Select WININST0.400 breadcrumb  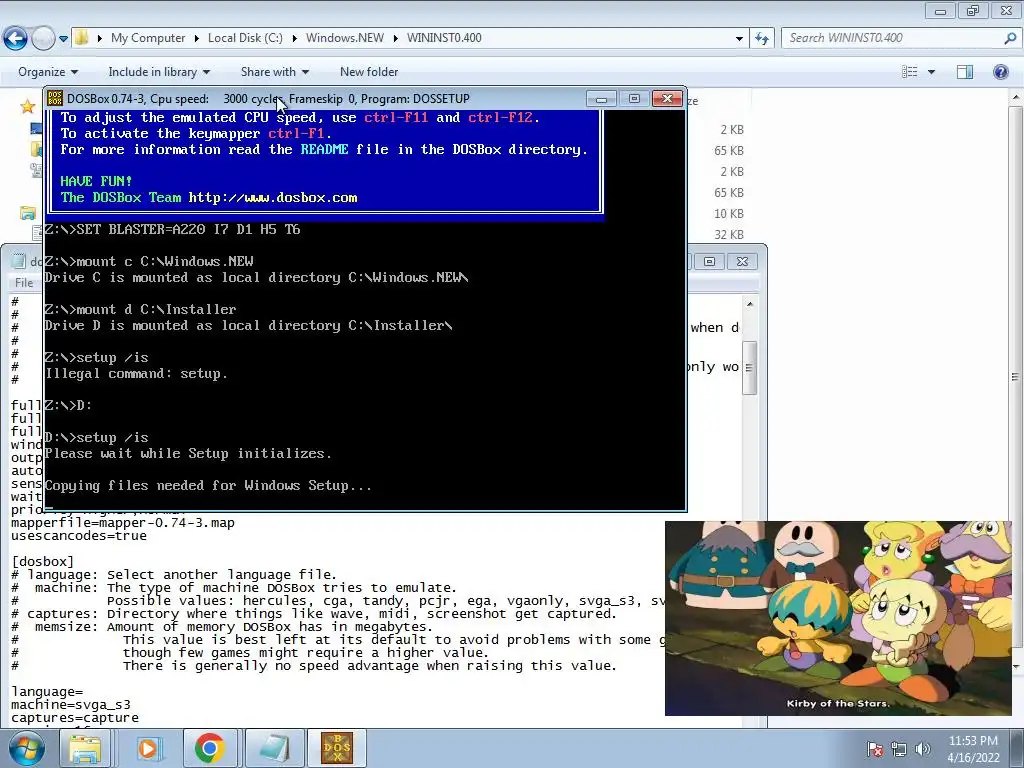point(444,38)
